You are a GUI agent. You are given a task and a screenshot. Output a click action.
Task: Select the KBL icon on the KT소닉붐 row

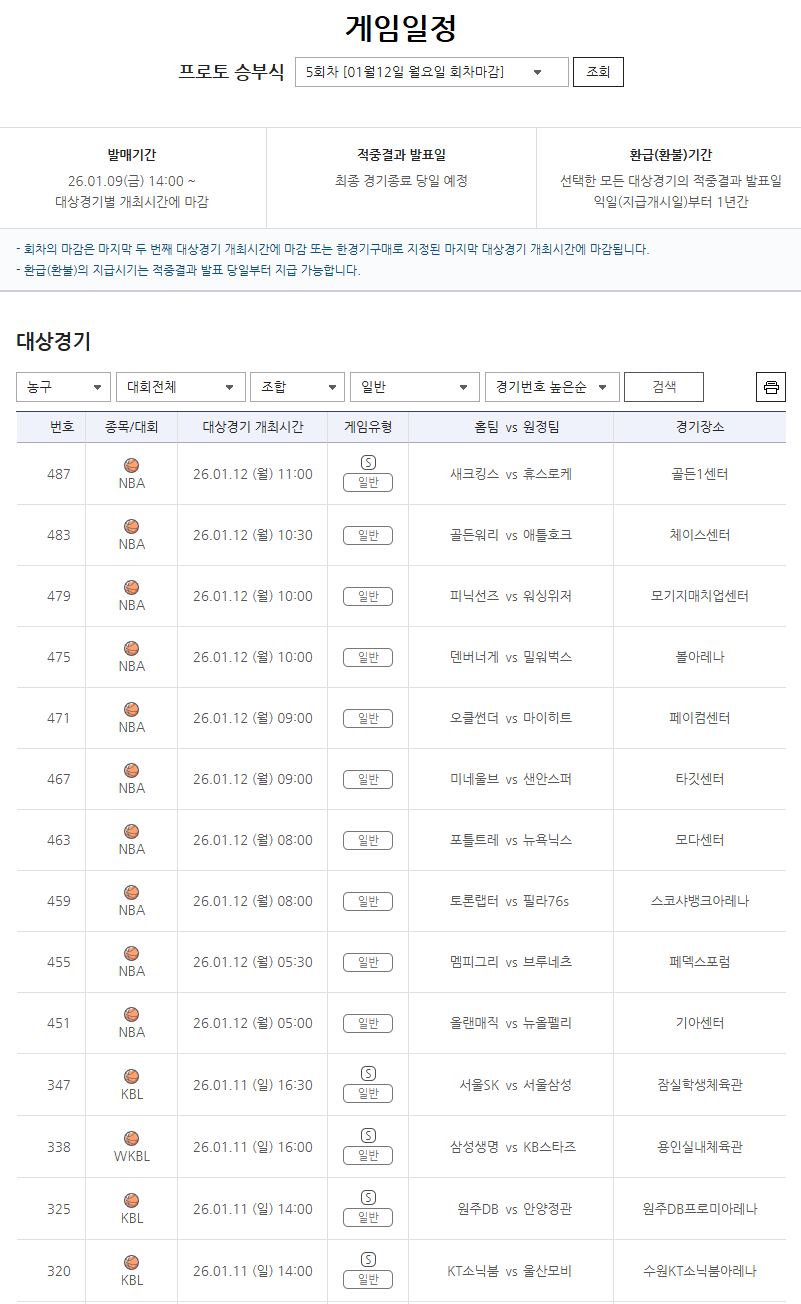[x=130, y=1262]
